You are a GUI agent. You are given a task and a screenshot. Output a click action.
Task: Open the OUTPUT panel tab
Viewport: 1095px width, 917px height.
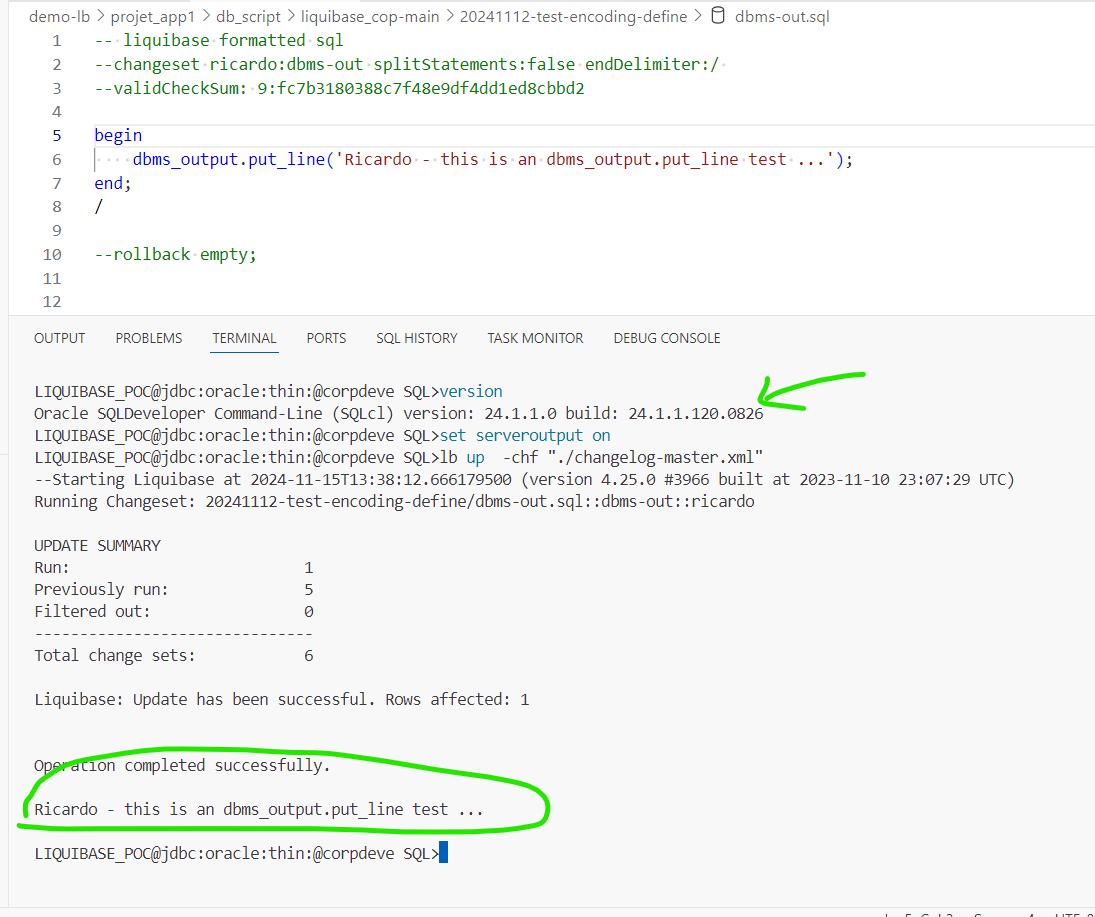pyautogui.click(x=59, y=338)
